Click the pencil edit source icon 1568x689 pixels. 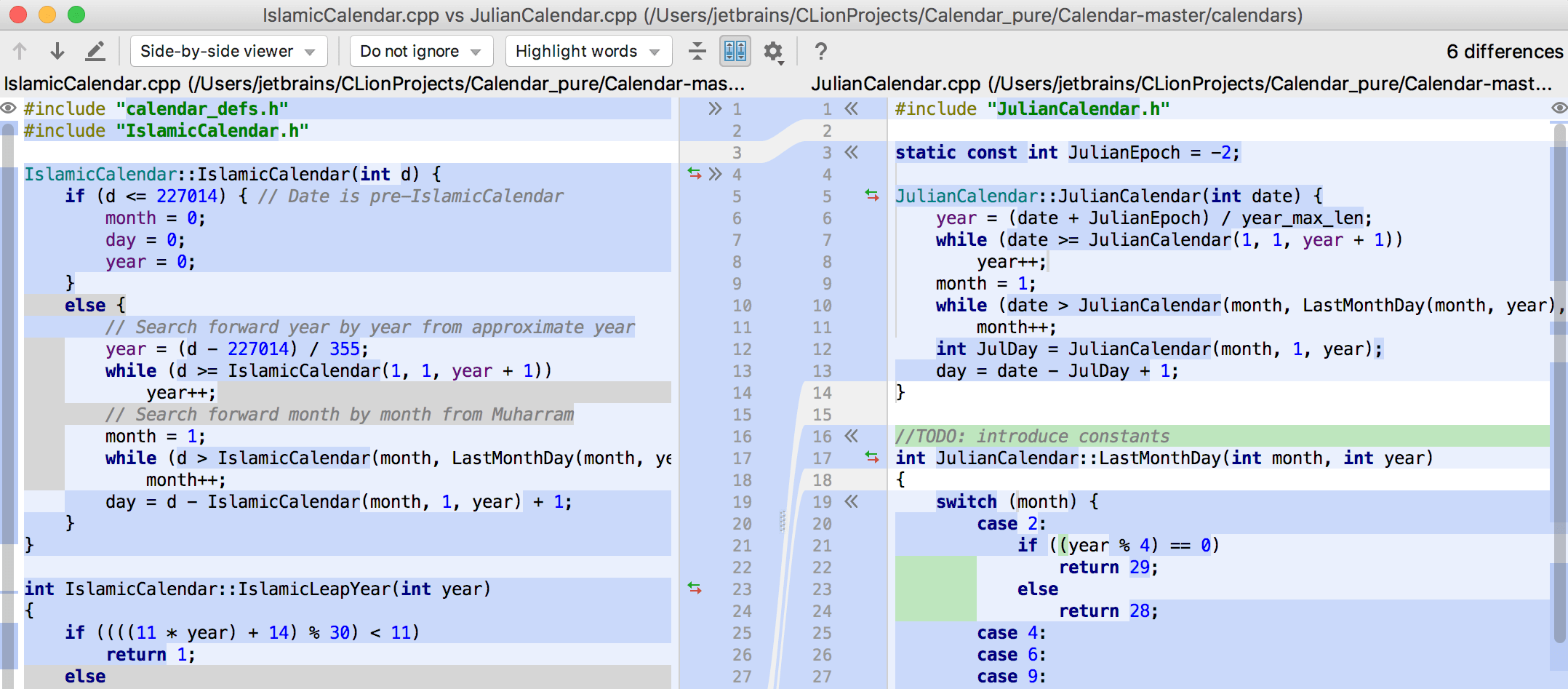95,51
